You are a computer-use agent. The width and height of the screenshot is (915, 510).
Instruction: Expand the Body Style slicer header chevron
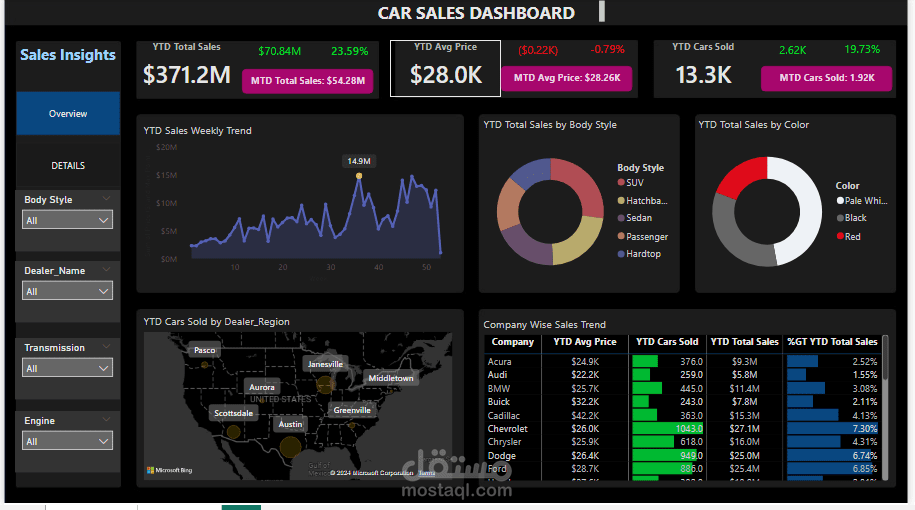[x=106, y=198]
